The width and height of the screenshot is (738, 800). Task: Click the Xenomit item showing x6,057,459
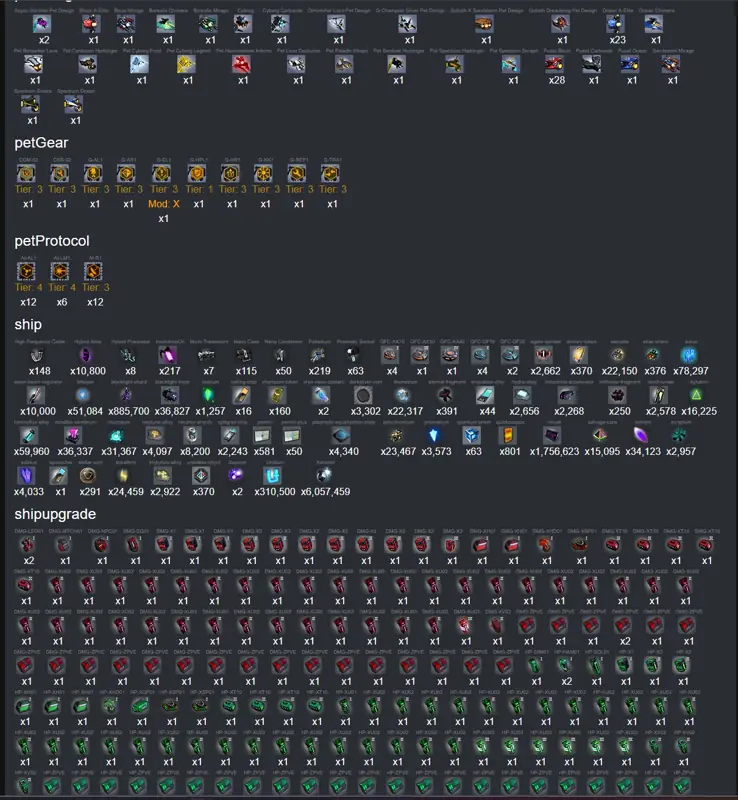[325, 476]
